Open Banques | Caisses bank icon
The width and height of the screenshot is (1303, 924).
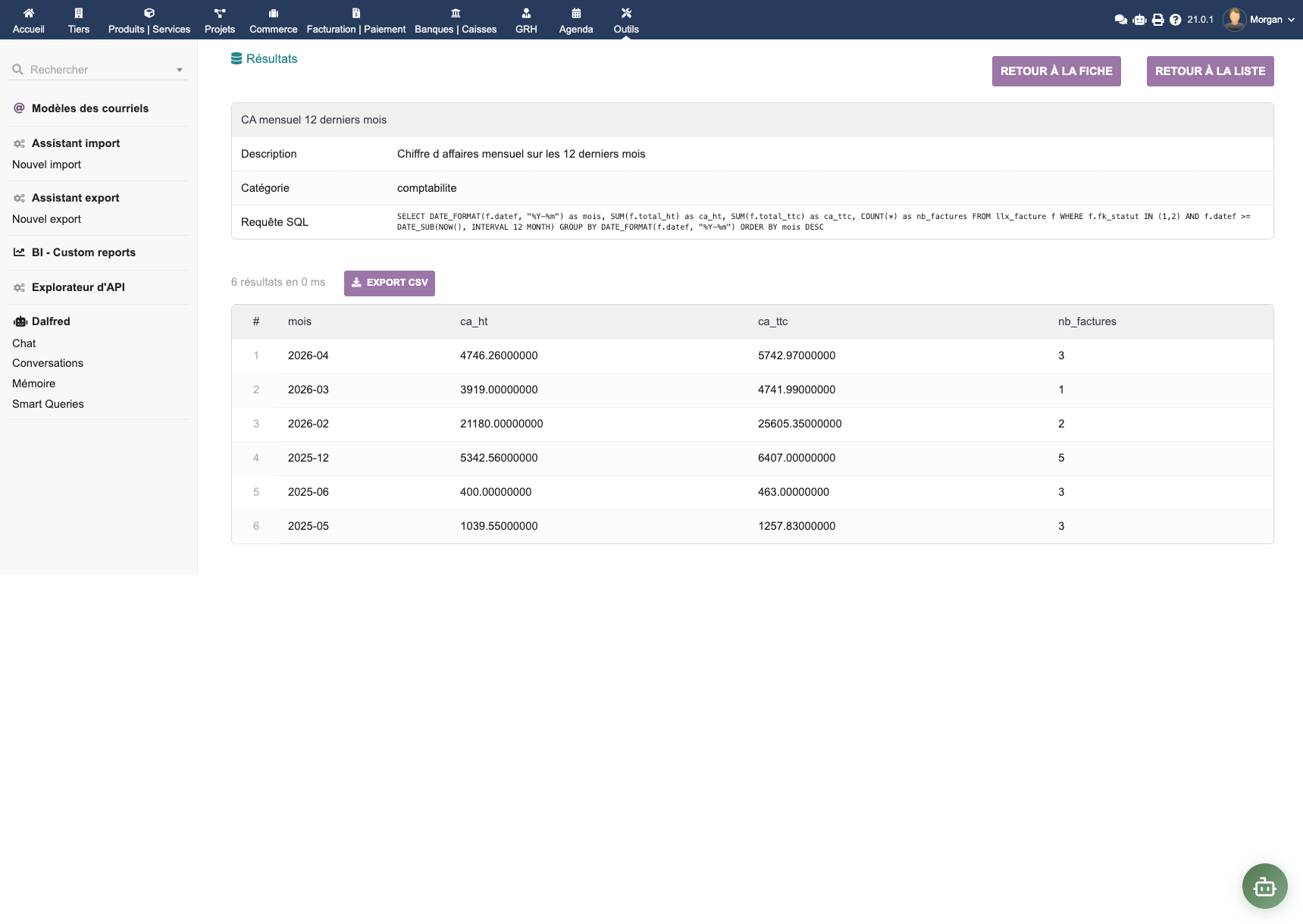pyautogui.click(x=456, y=13)
